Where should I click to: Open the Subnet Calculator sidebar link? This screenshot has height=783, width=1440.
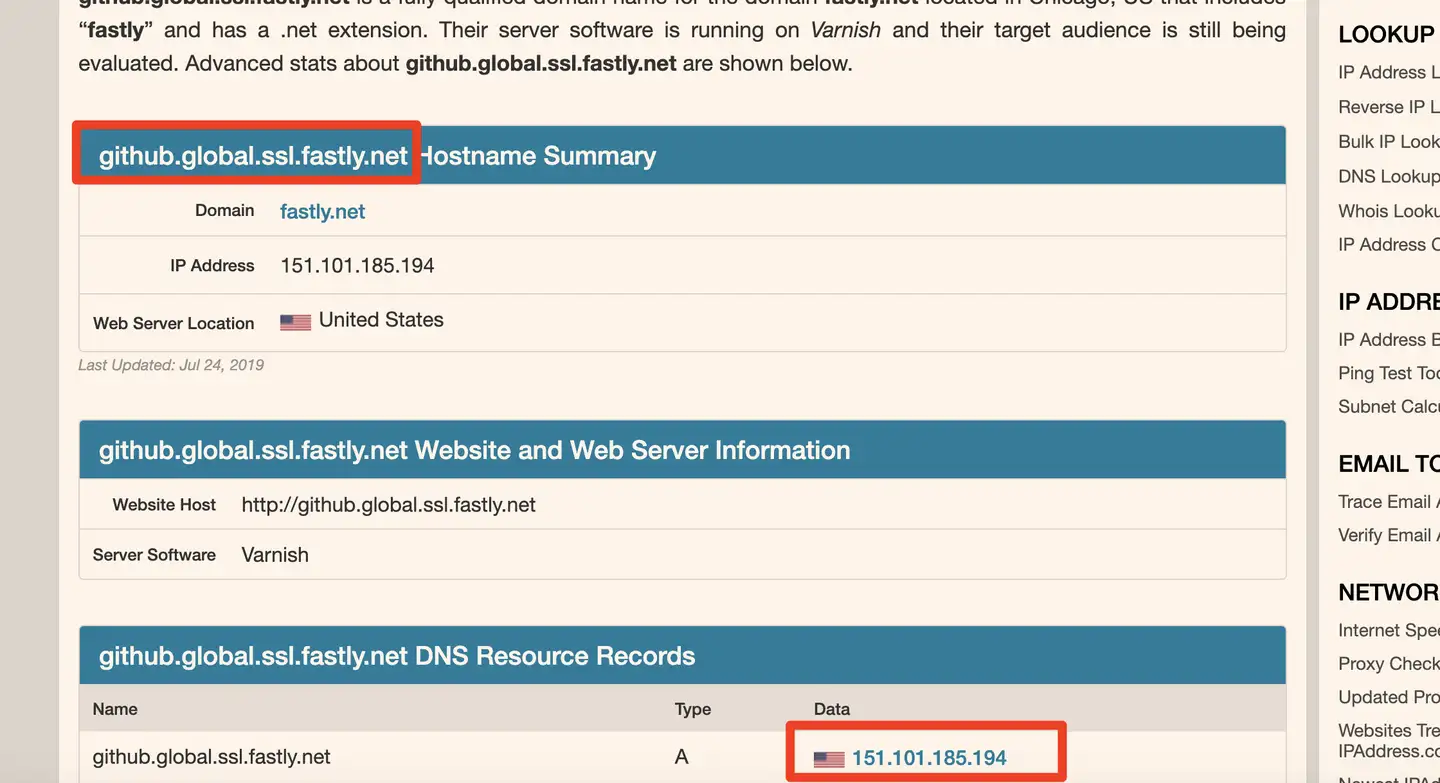1388,406
